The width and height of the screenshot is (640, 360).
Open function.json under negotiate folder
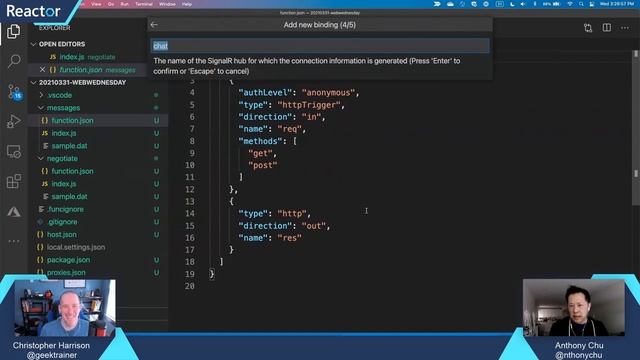click(72, 171)
